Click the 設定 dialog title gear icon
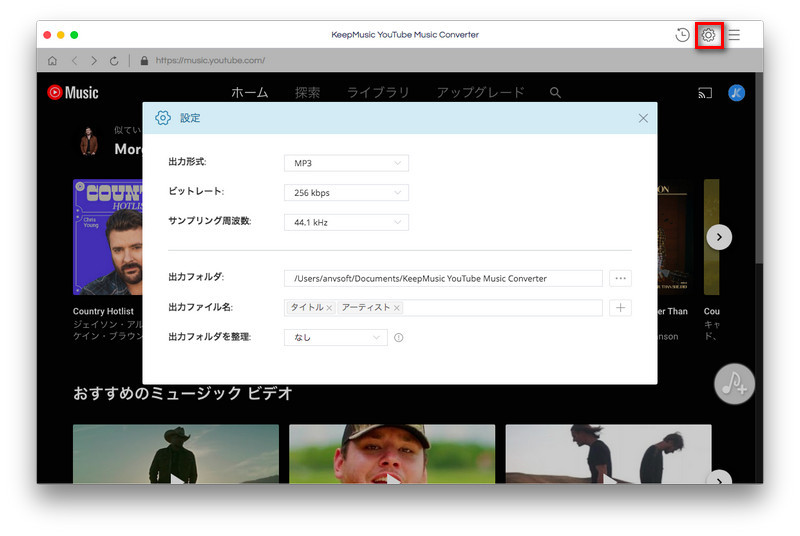The width and height of the screenshot is (800, 536). tap(163, 118)
